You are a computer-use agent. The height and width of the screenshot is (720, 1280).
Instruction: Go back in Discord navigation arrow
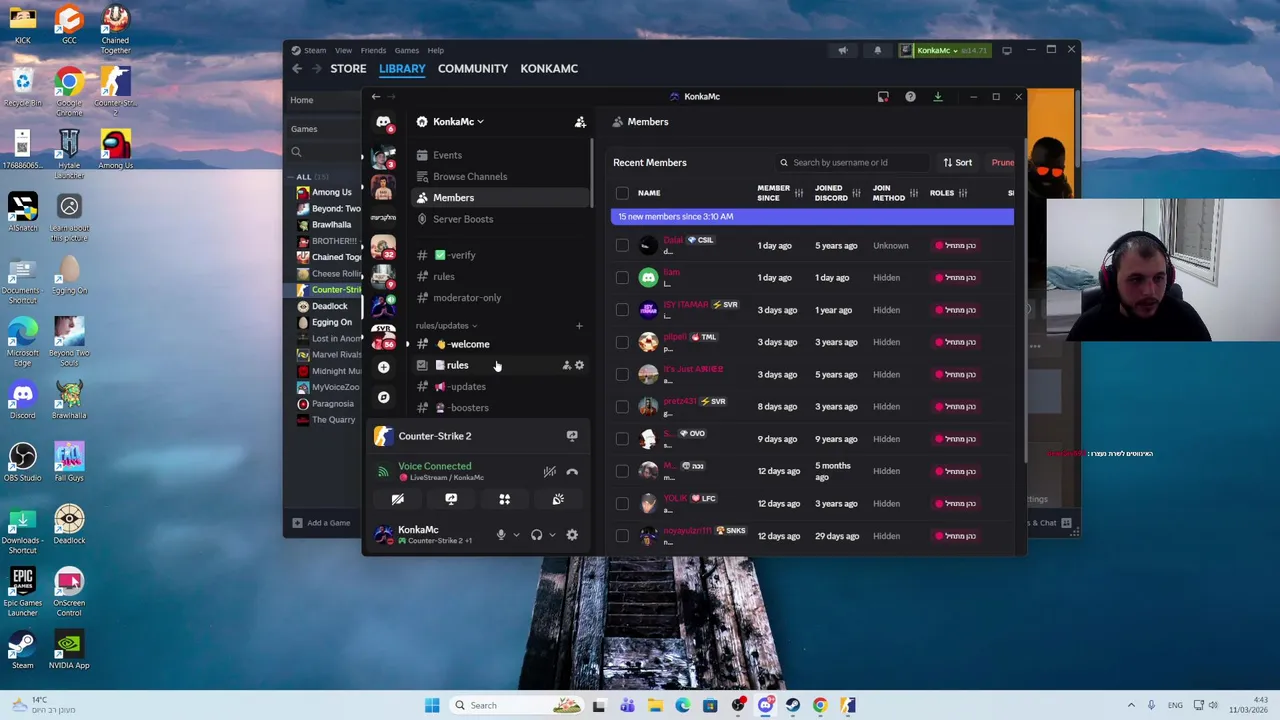point(375,97)
